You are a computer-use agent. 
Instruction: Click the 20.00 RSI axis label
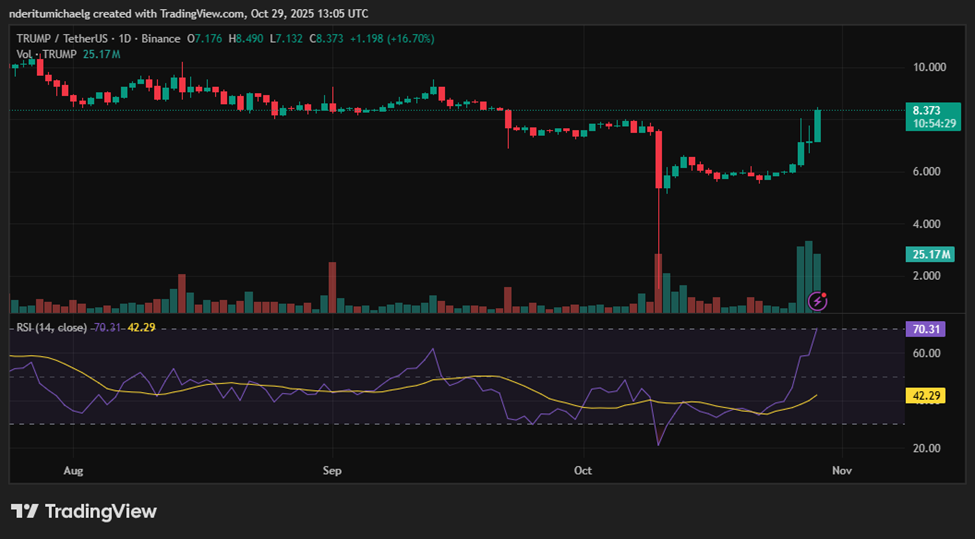pyautogui.click(x=926, y=448)
